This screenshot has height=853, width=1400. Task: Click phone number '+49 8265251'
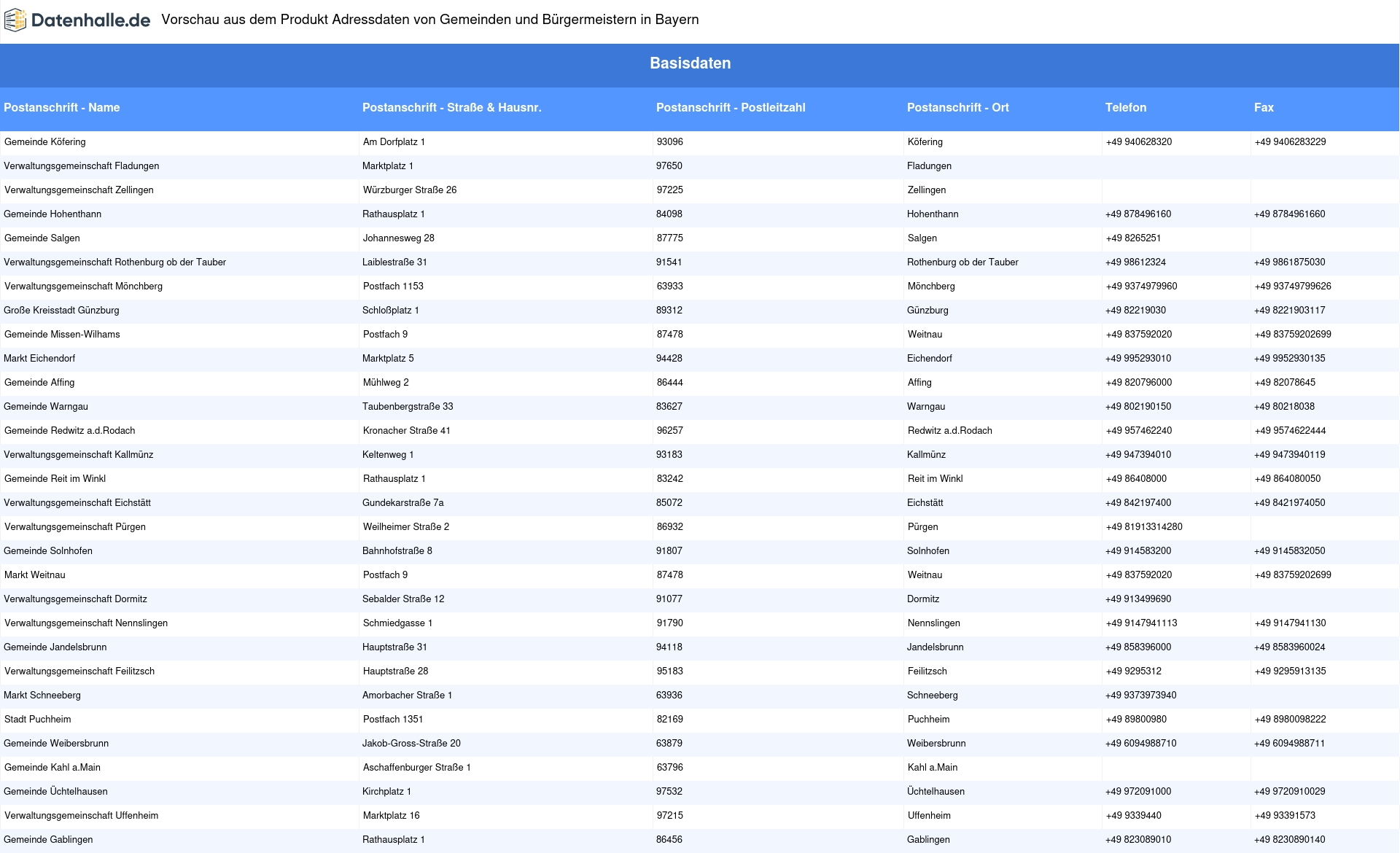point(1134,238)
